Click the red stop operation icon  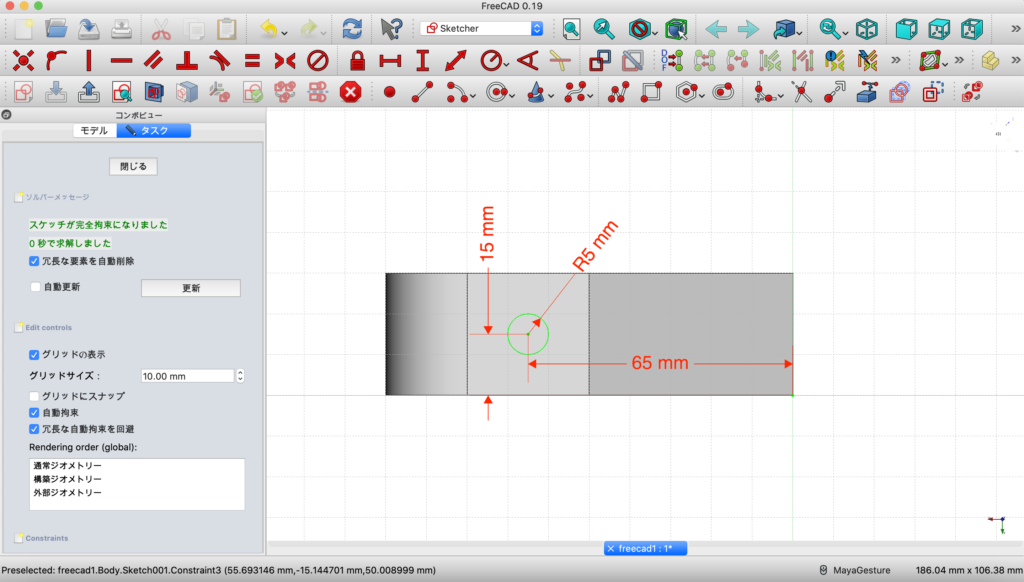click(351, 92)
